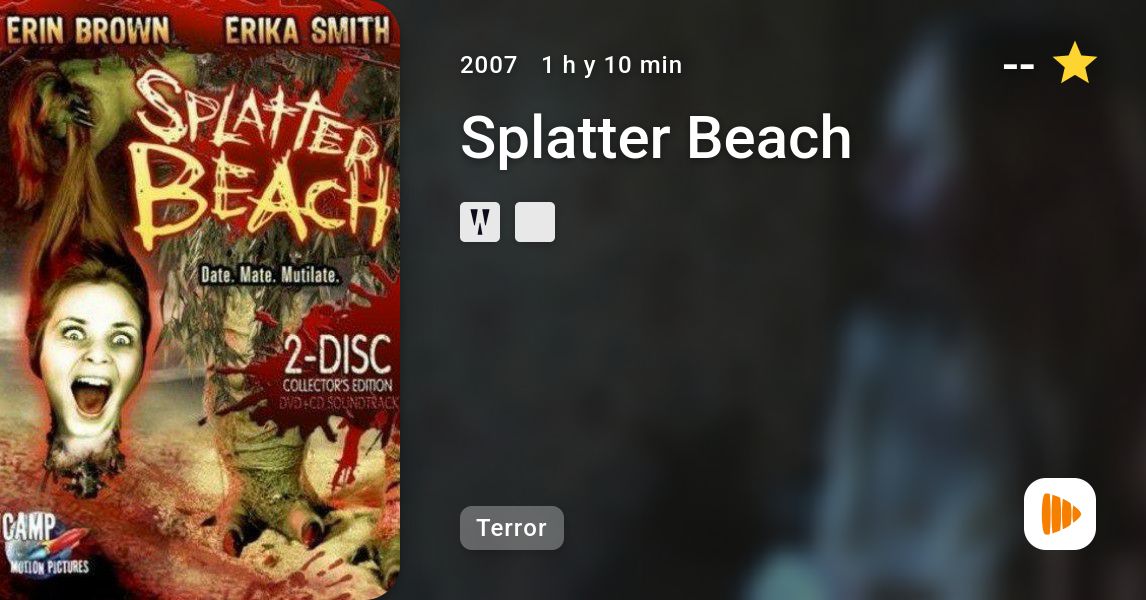
Task: Click the yellow star rating icon
Action: tap(1074, 64)
